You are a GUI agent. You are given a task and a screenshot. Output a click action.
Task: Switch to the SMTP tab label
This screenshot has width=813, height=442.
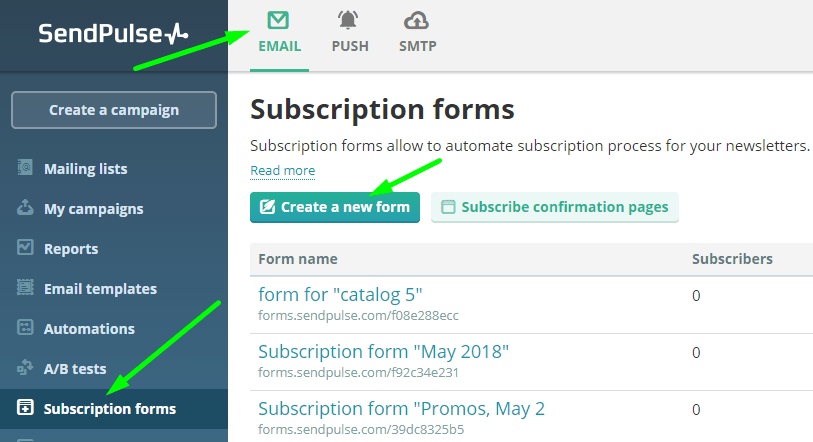pyautogui.click(x=417, y=46)
